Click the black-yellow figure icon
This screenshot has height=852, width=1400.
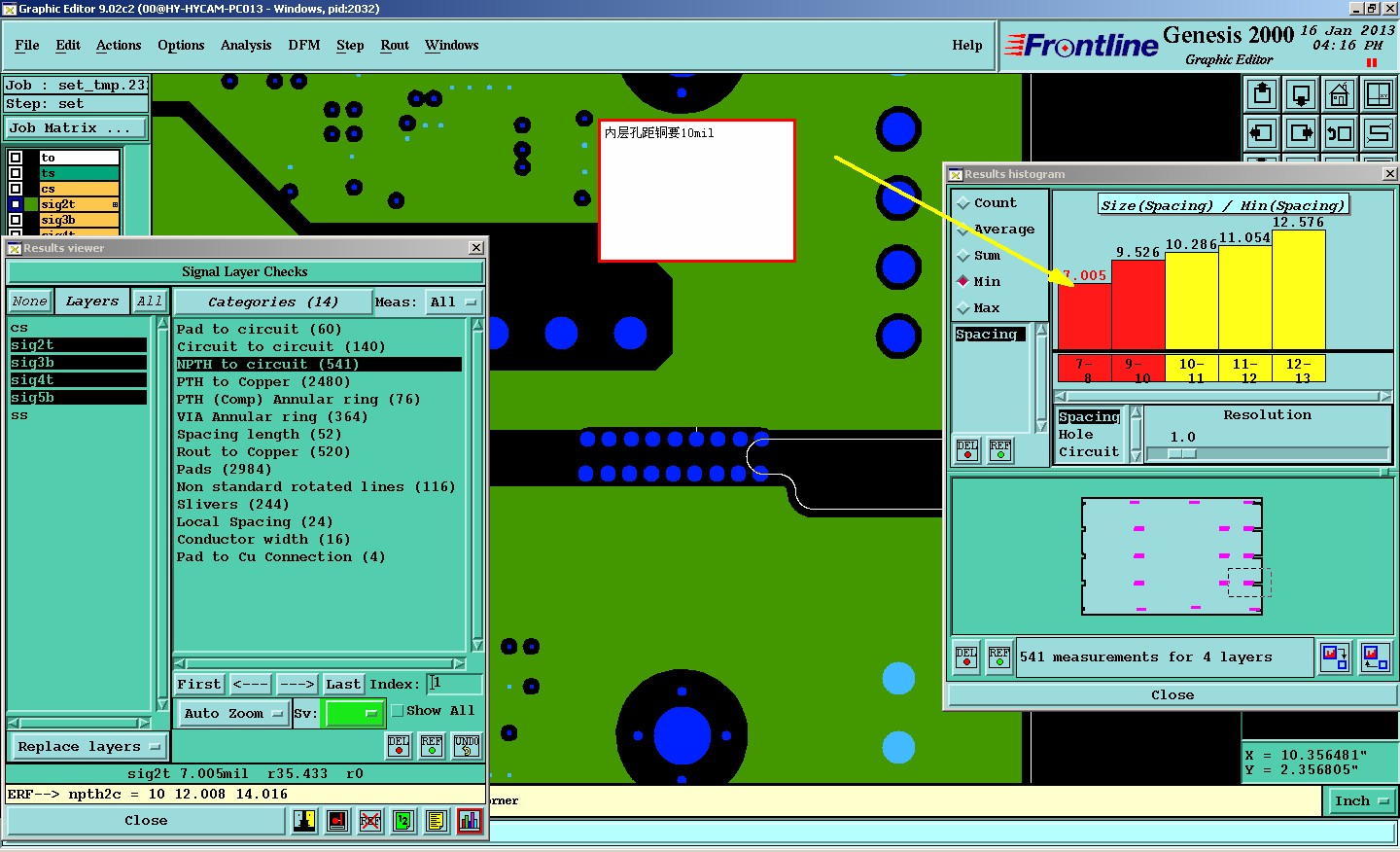pos(304,821)
